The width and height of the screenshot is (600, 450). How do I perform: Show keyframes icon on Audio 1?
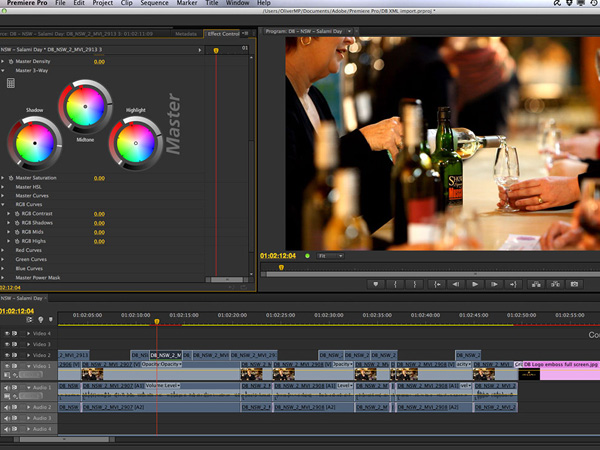click(15, 396)
